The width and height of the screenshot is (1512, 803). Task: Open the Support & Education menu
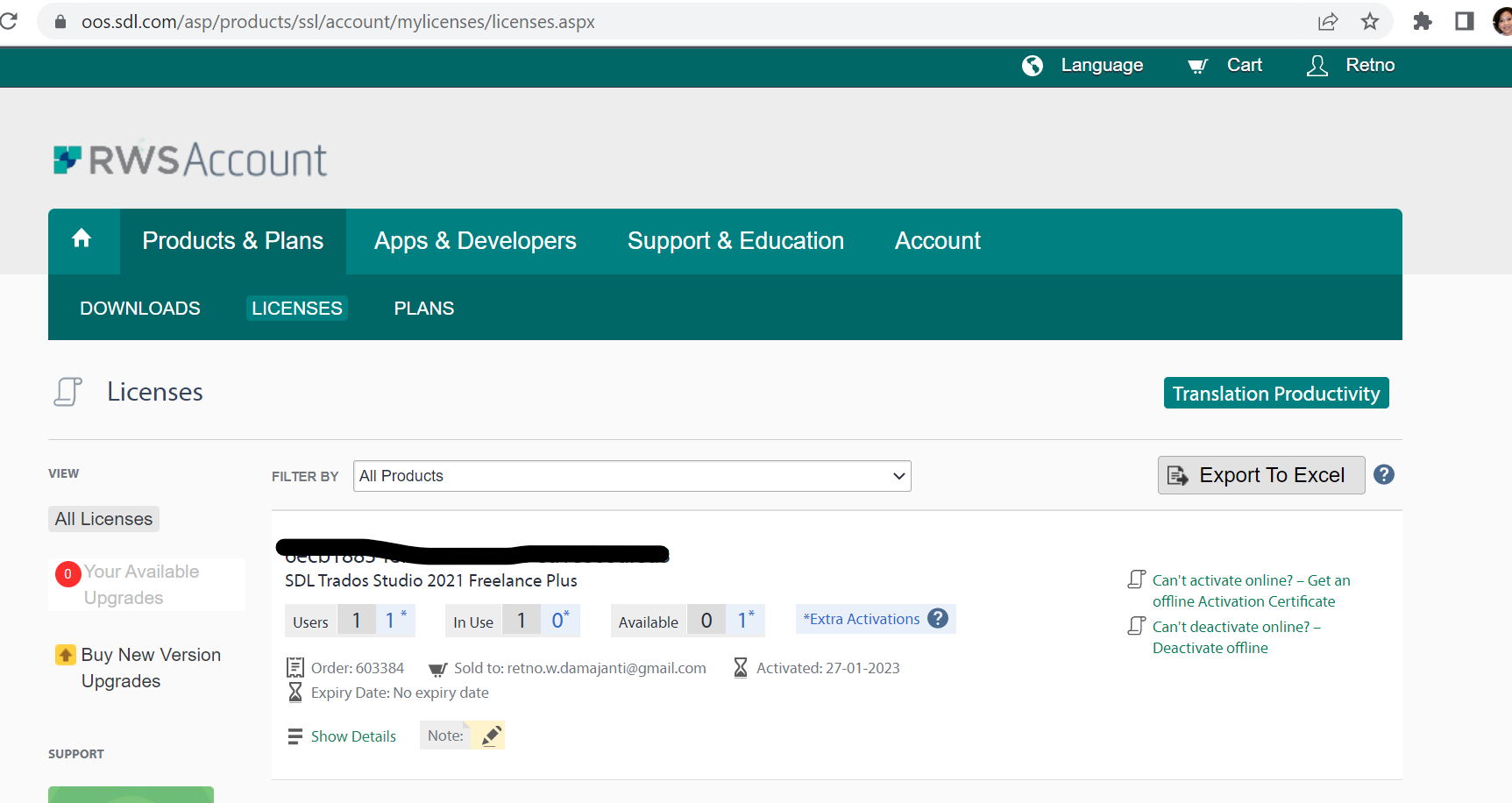[x=735, y=240]
